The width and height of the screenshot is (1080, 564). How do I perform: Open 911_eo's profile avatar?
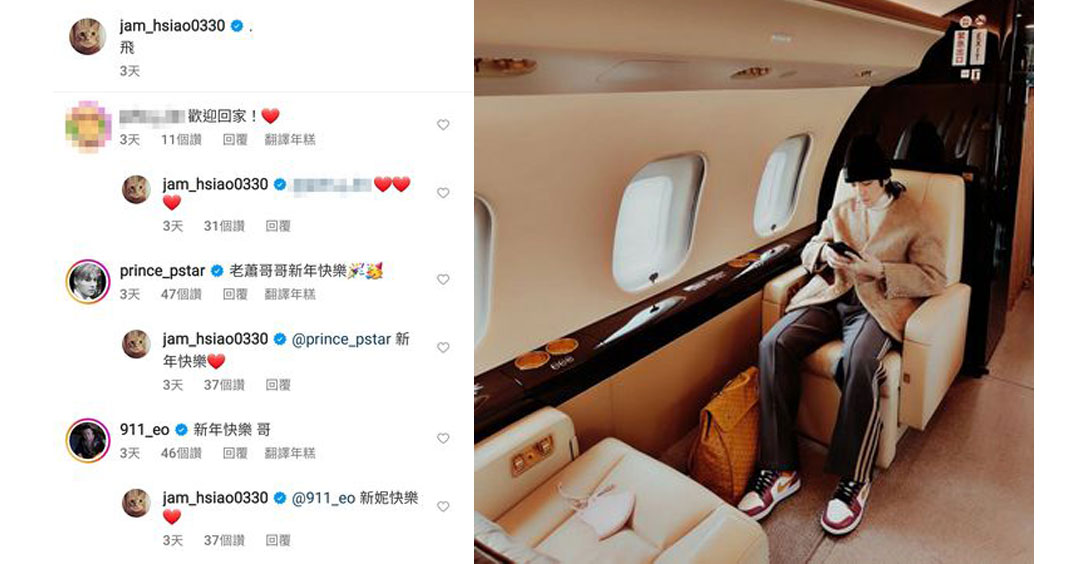coord(87,440)
